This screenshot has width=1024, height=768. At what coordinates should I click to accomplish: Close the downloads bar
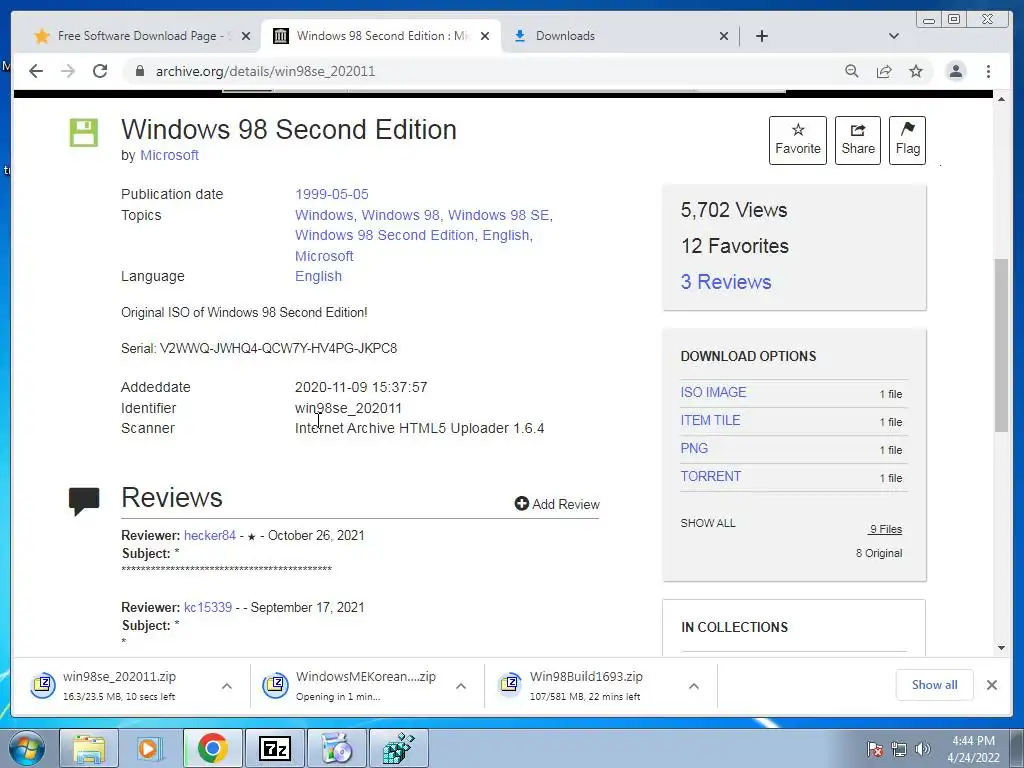(991, 685)
